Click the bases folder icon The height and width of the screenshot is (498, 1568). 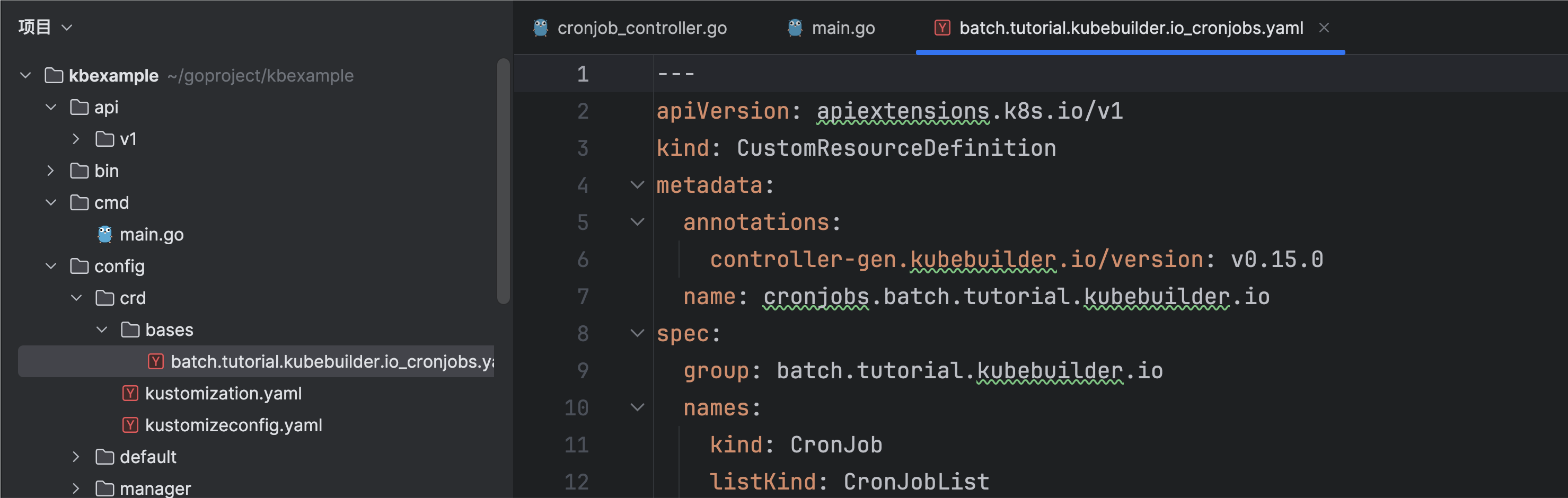[130, 330]
